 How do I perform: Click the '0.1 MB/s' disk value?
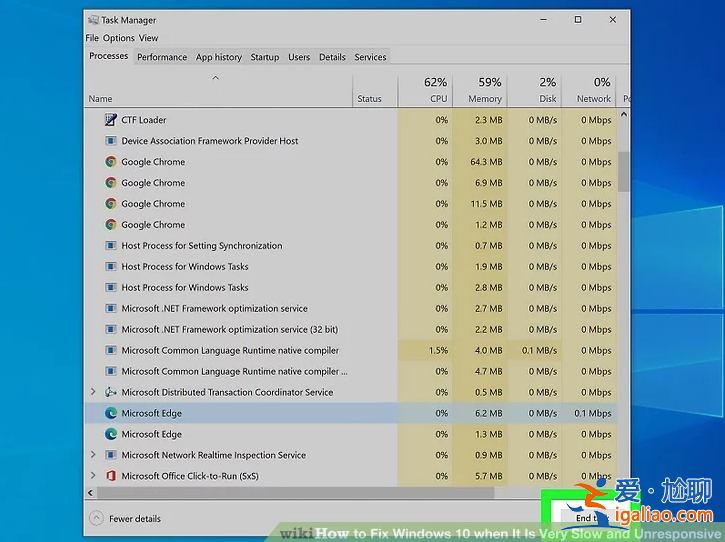coord(540,351)
